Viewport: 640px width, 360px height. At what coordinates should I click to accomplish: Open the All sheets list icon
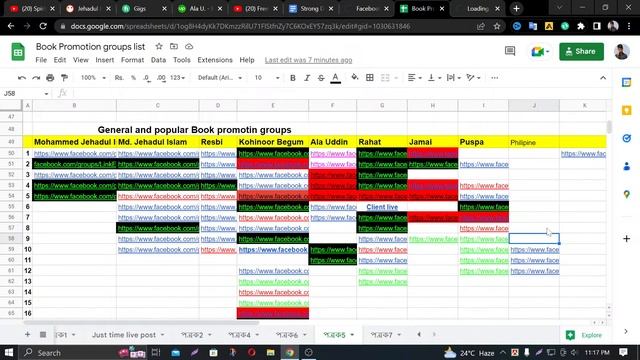pos(43,335)
